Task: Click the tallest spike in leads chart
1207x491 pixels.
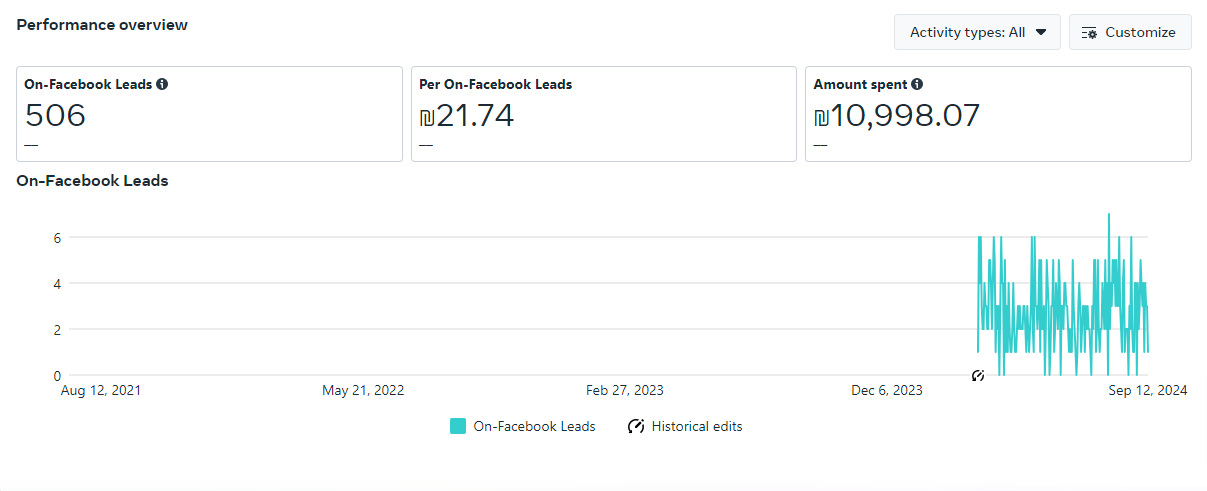Action: pos(1108,218)
